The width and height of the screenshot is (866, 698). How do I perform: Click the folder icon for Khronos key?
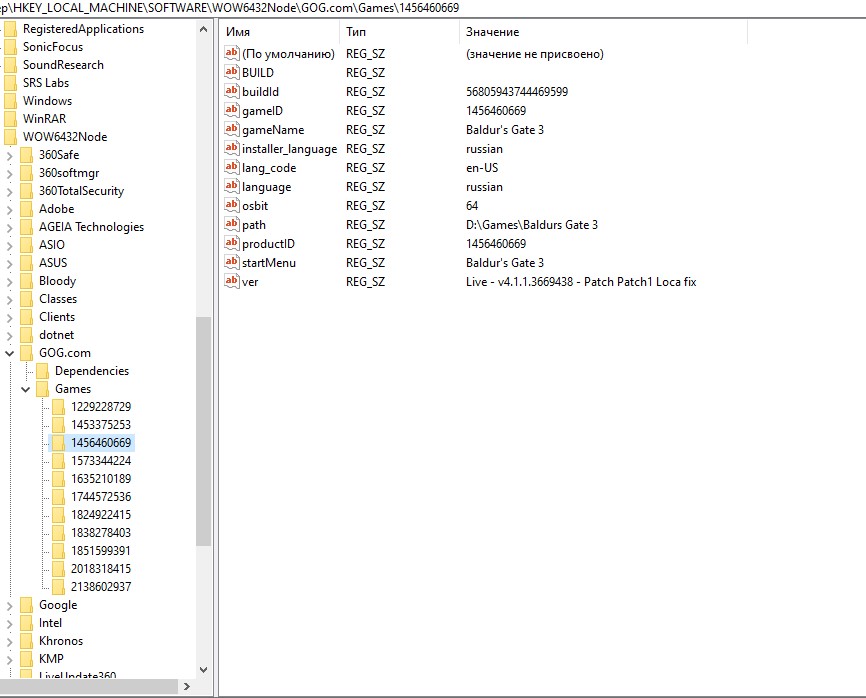[27, 641]
